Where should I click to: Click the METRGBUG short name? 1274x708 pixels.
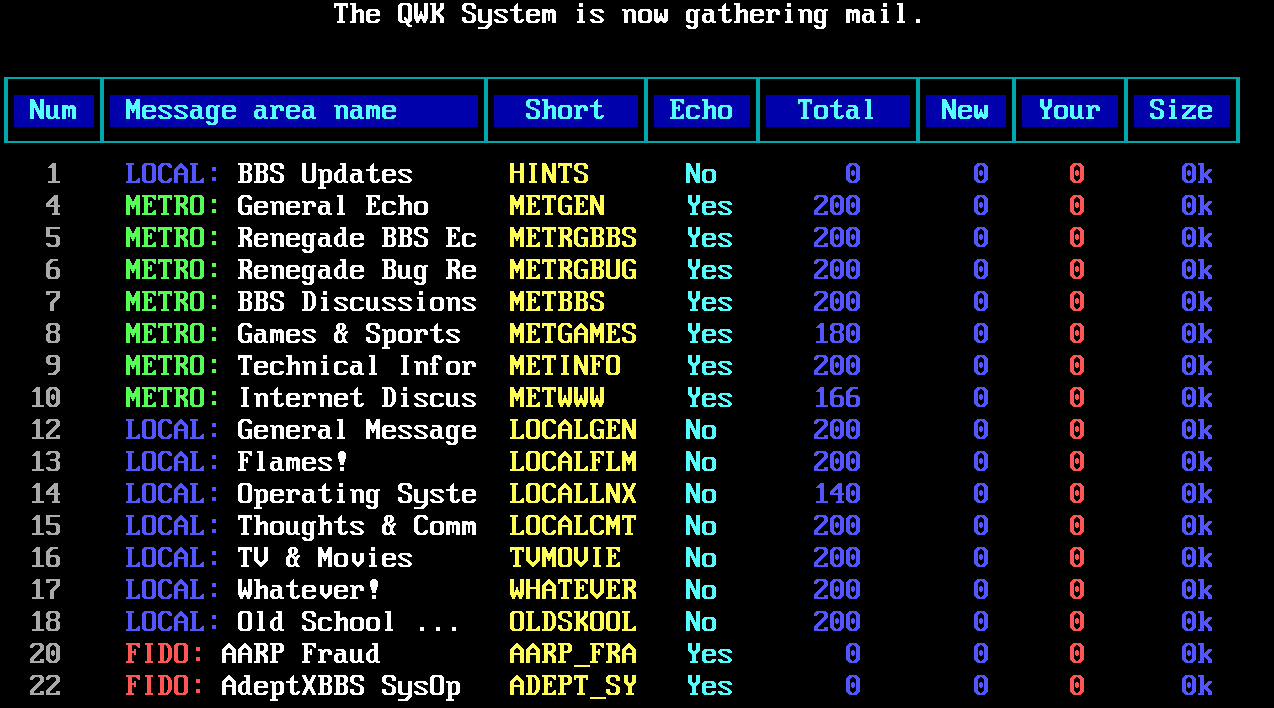tap(573, 270)
